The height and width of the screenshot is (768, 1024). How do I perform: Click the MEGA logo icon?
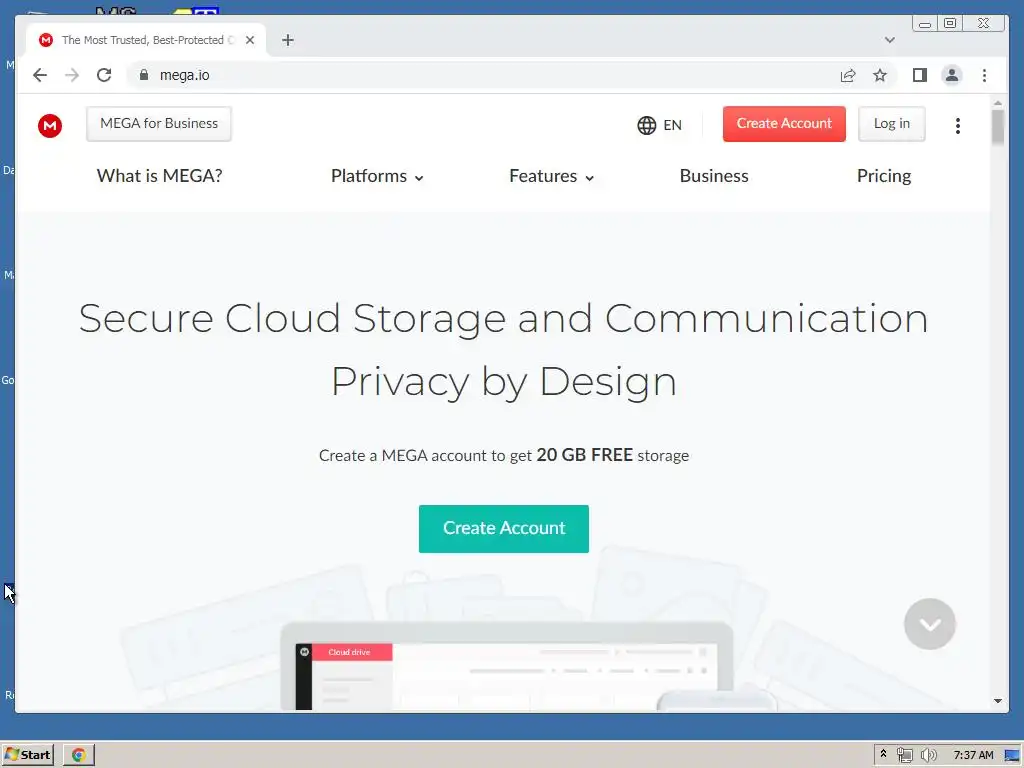pos(50,125)
